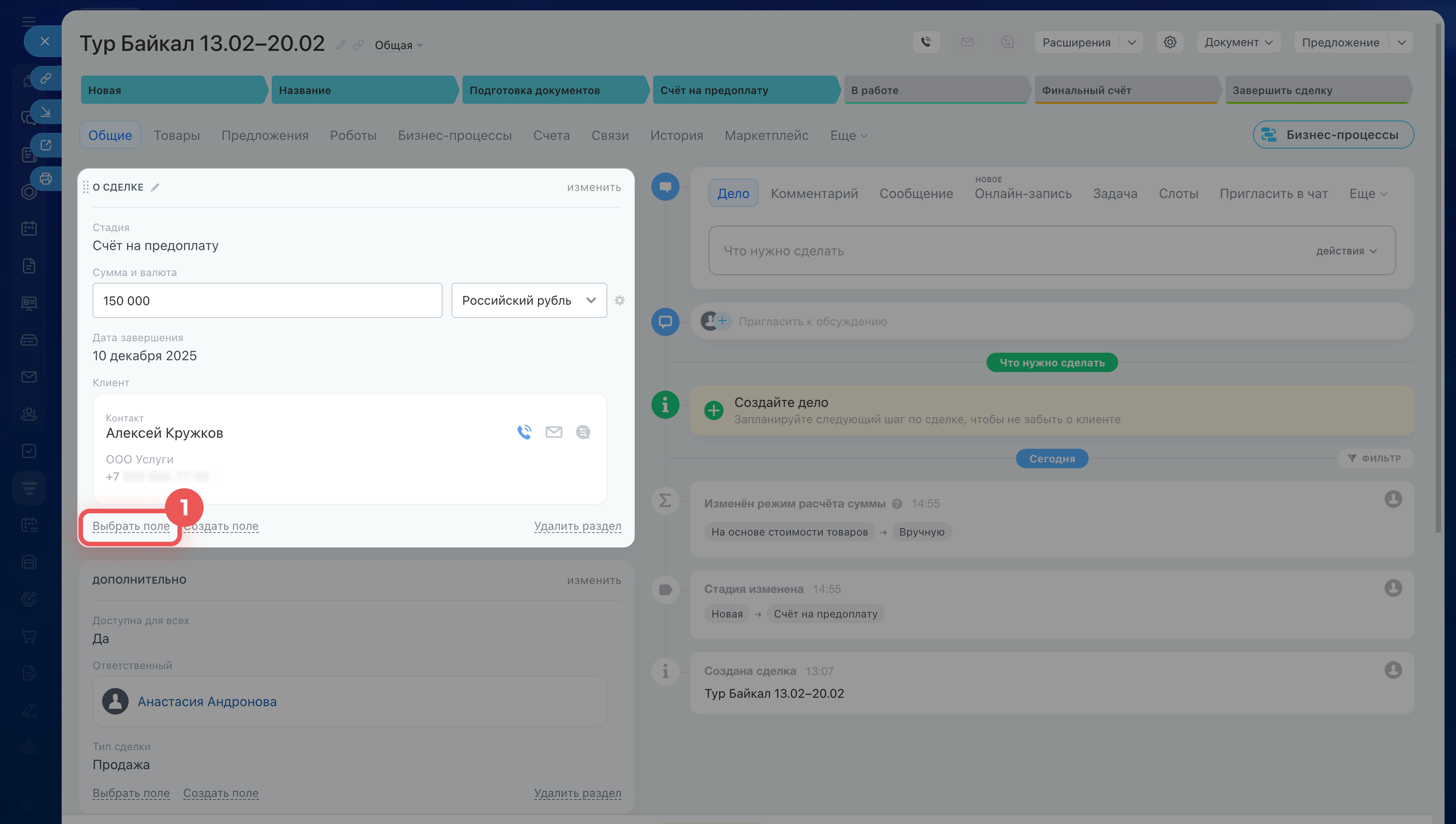The image size is (1456, 824).
Task: Open the Документ dropdown menu
Action: click(x=1238, y=42)
